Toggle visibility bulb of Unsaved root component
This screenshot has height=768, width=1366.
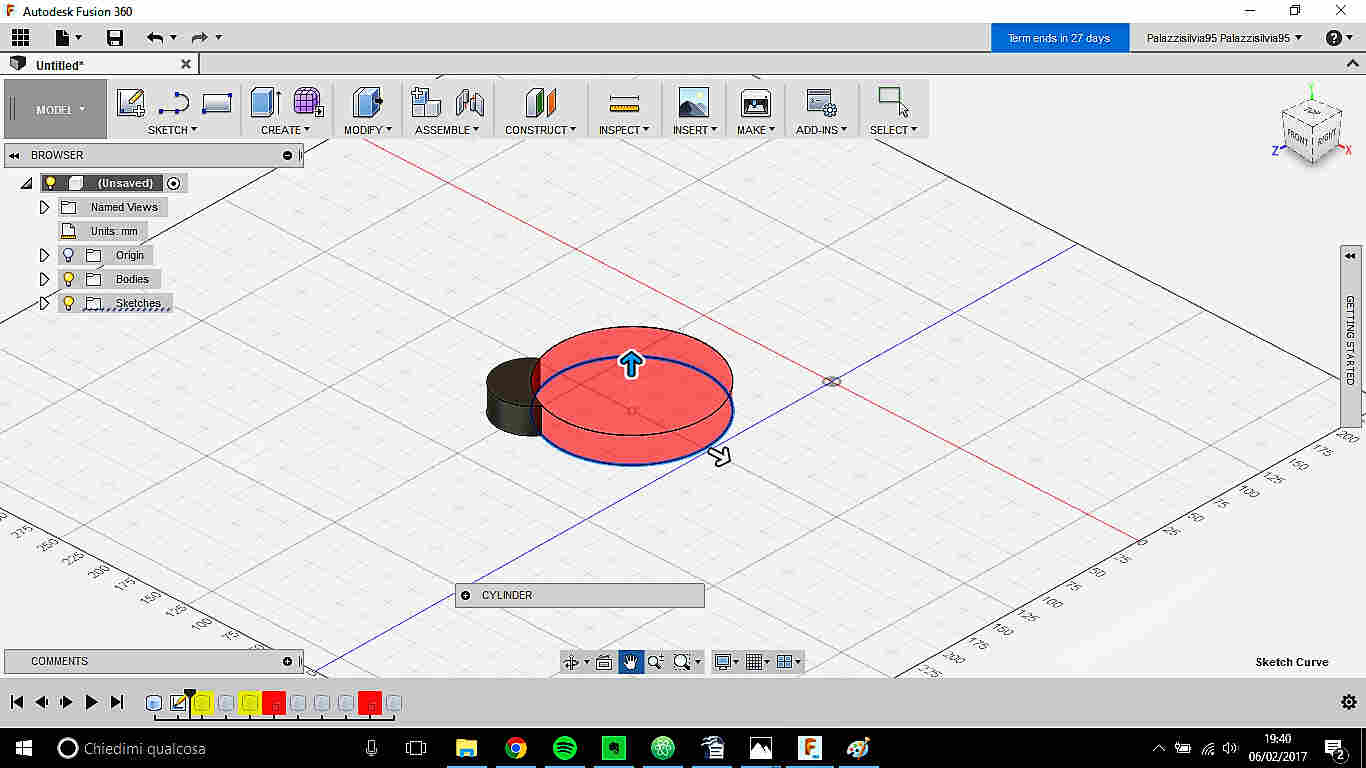50,183
